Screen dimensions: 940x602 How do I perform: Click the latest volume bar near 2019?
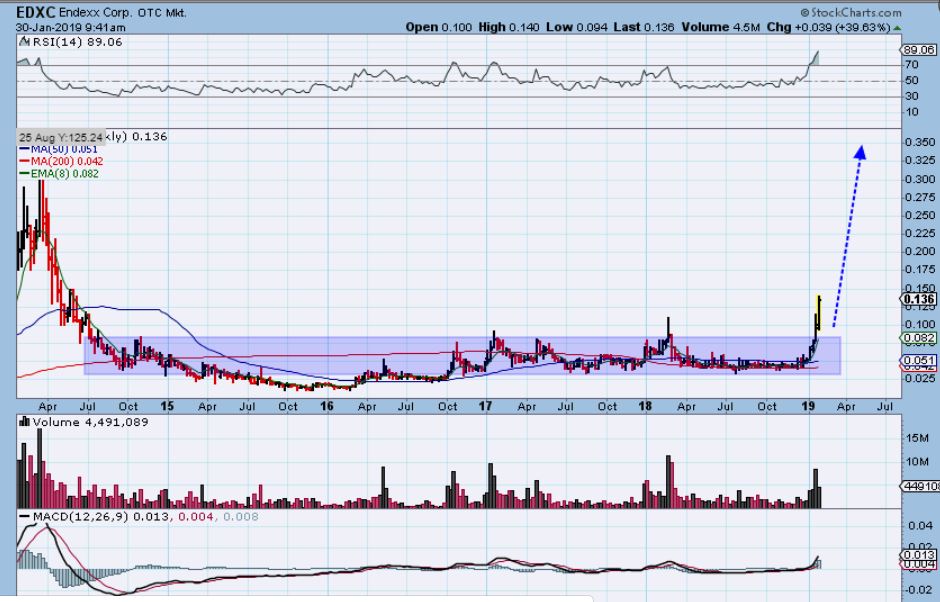(819, 496)
